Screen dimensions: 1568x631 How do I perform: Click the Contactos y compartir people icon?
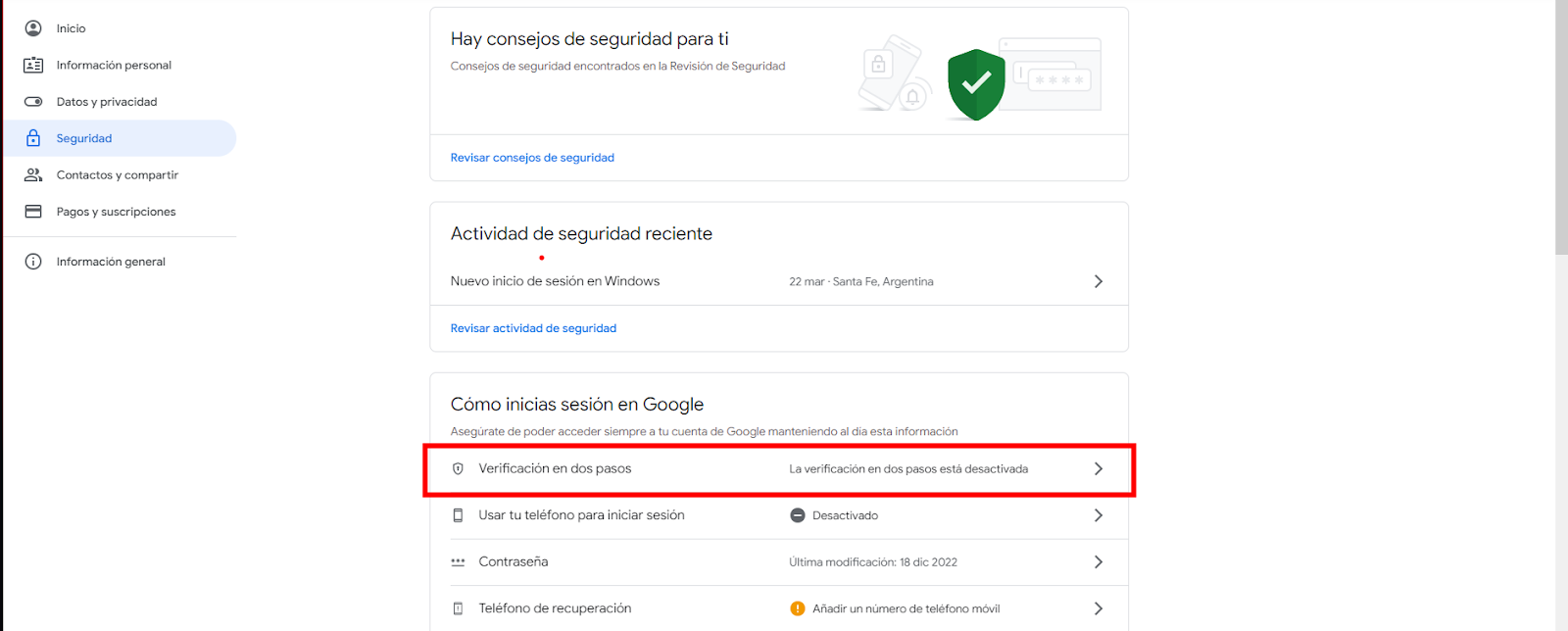click(33, 175)
